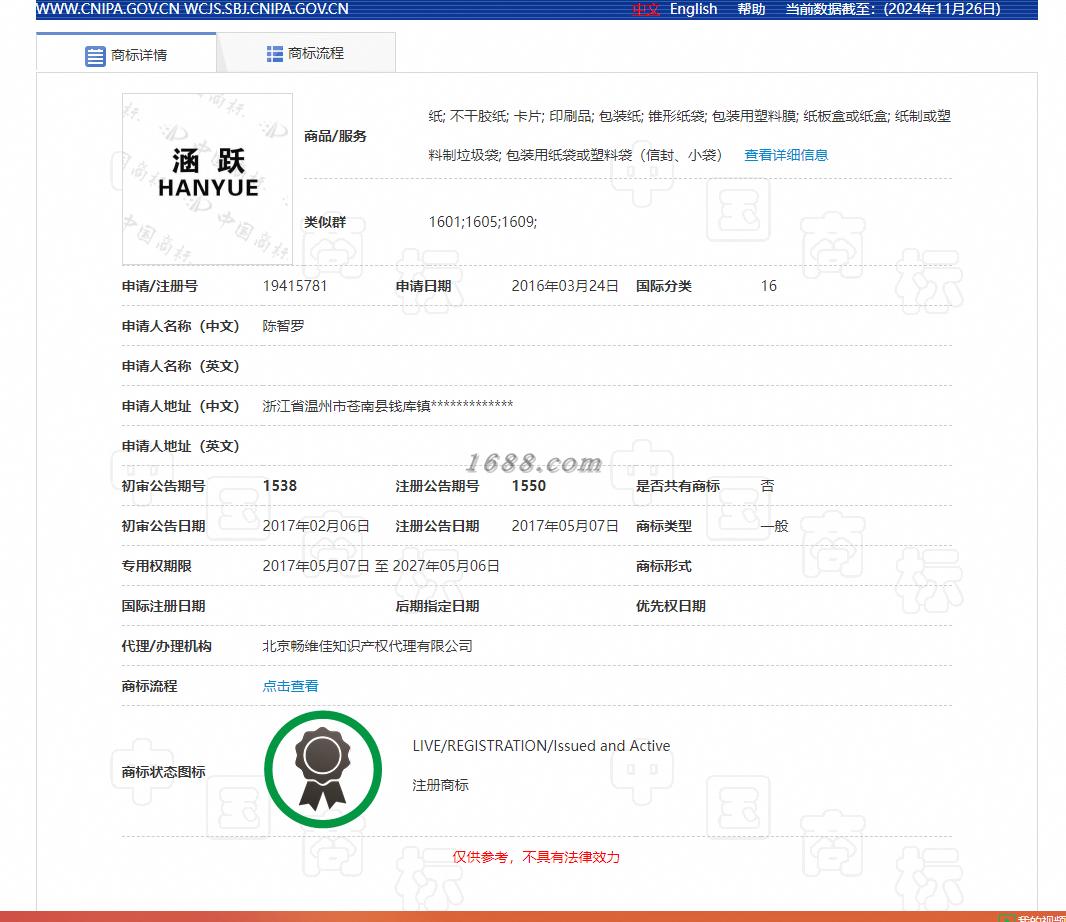Open 查看详细信息 for goods and services

click(786, 155)
